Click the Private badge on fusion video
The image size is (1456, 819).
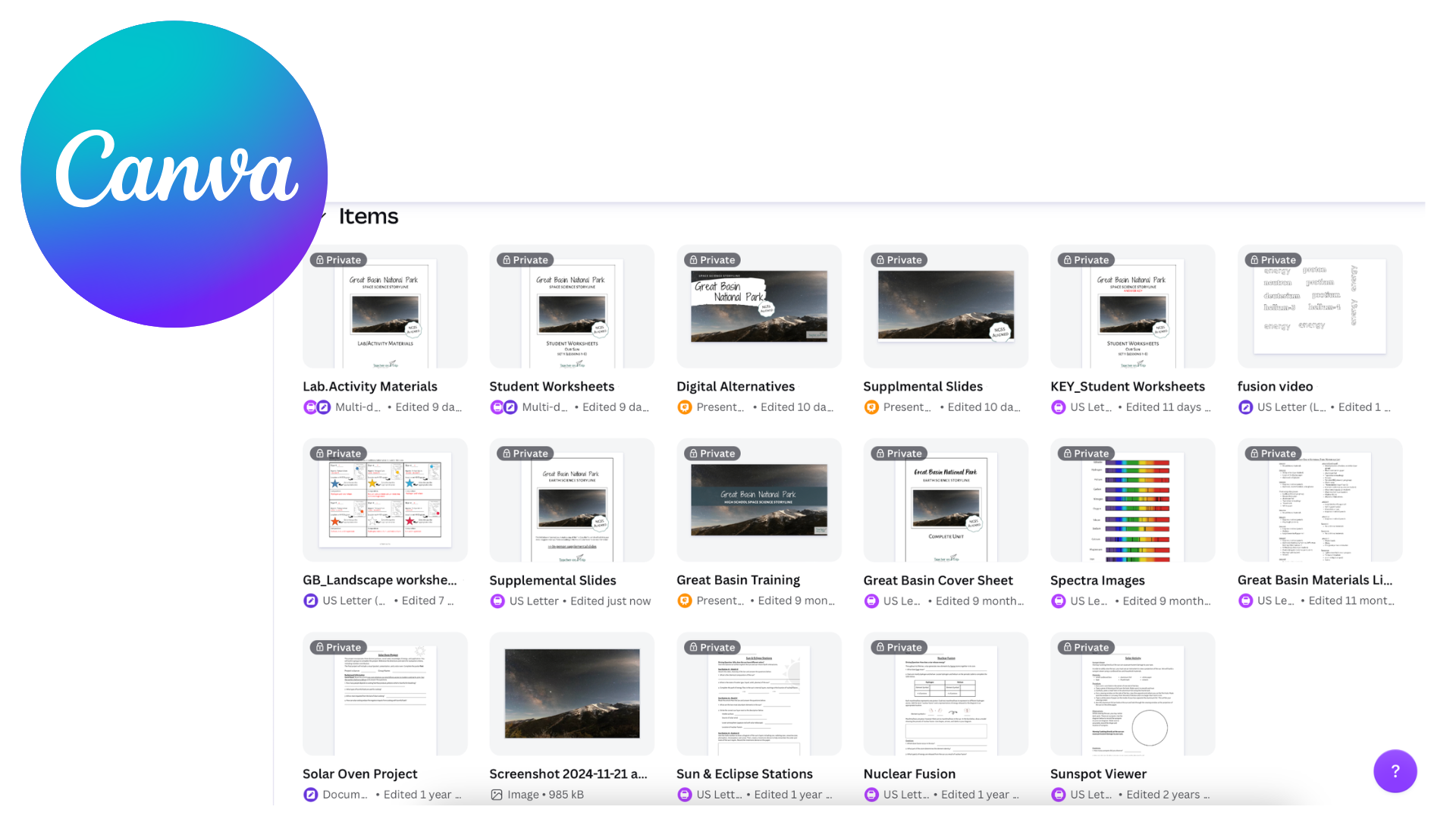pyautogui.click(x=1273, y=260)
